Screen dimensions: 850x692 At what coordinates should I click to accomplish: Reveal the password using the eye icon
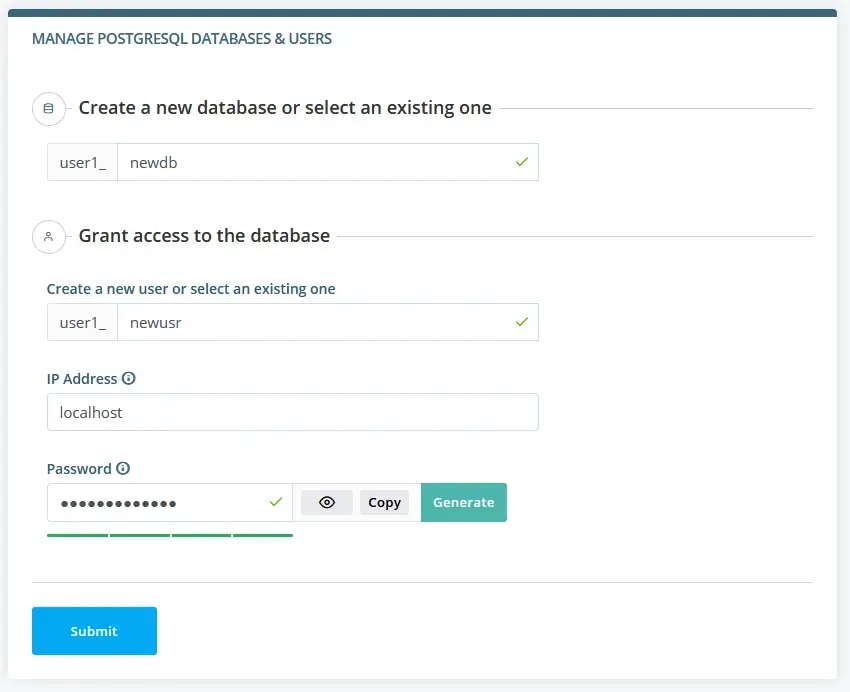[x=327, y=502]
